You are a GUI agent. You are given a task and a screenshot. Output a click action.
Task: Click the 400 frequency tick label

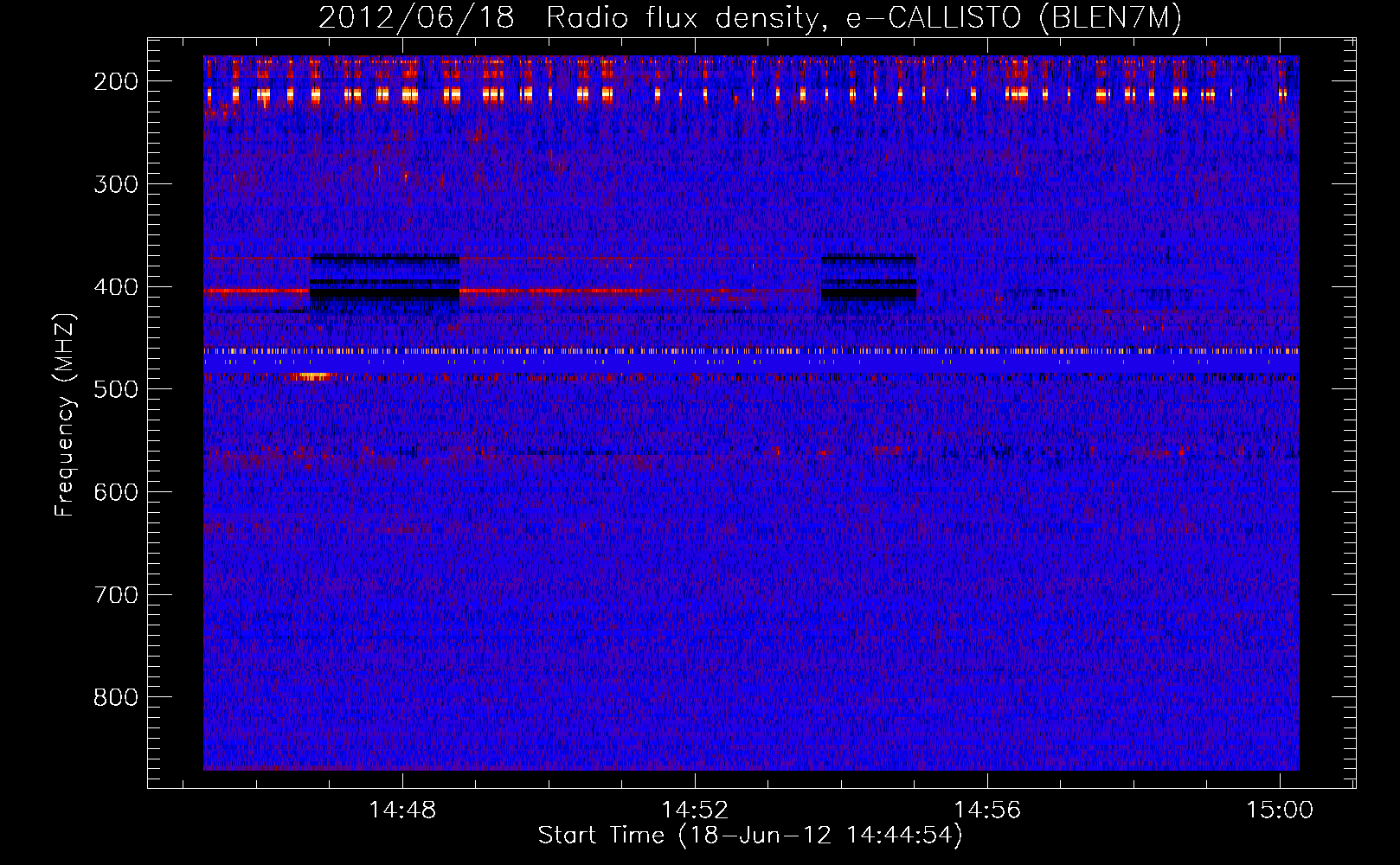[116, 287]
